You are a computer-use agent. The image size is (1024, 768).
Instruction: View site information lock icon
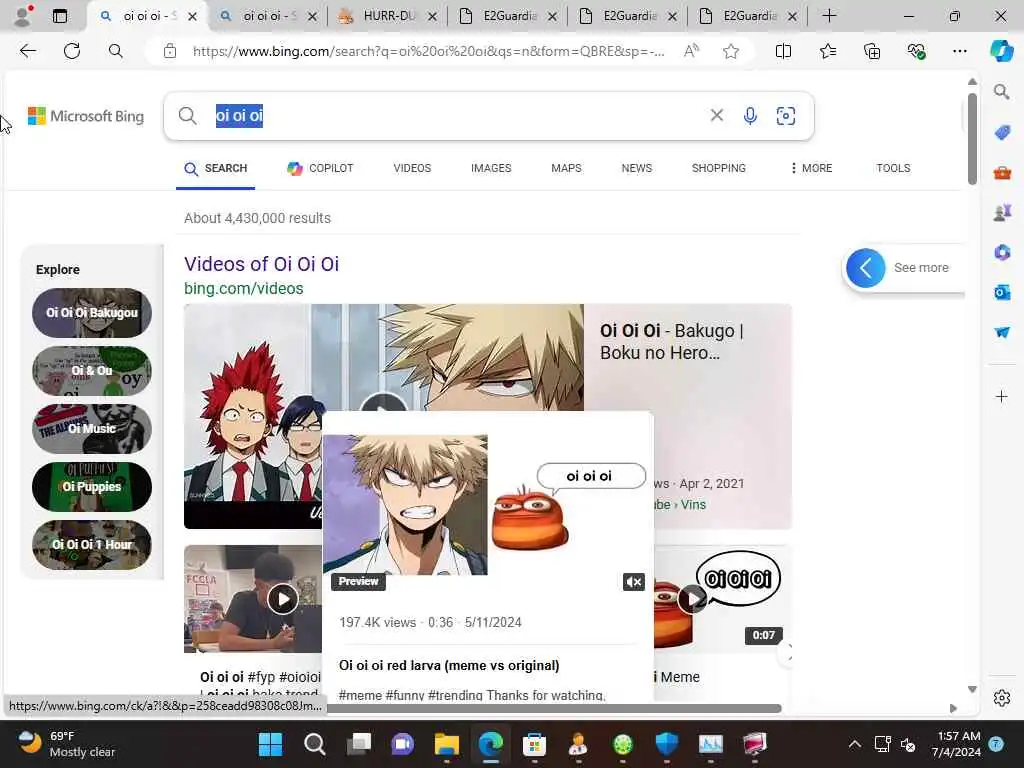[x=170, y=51]
